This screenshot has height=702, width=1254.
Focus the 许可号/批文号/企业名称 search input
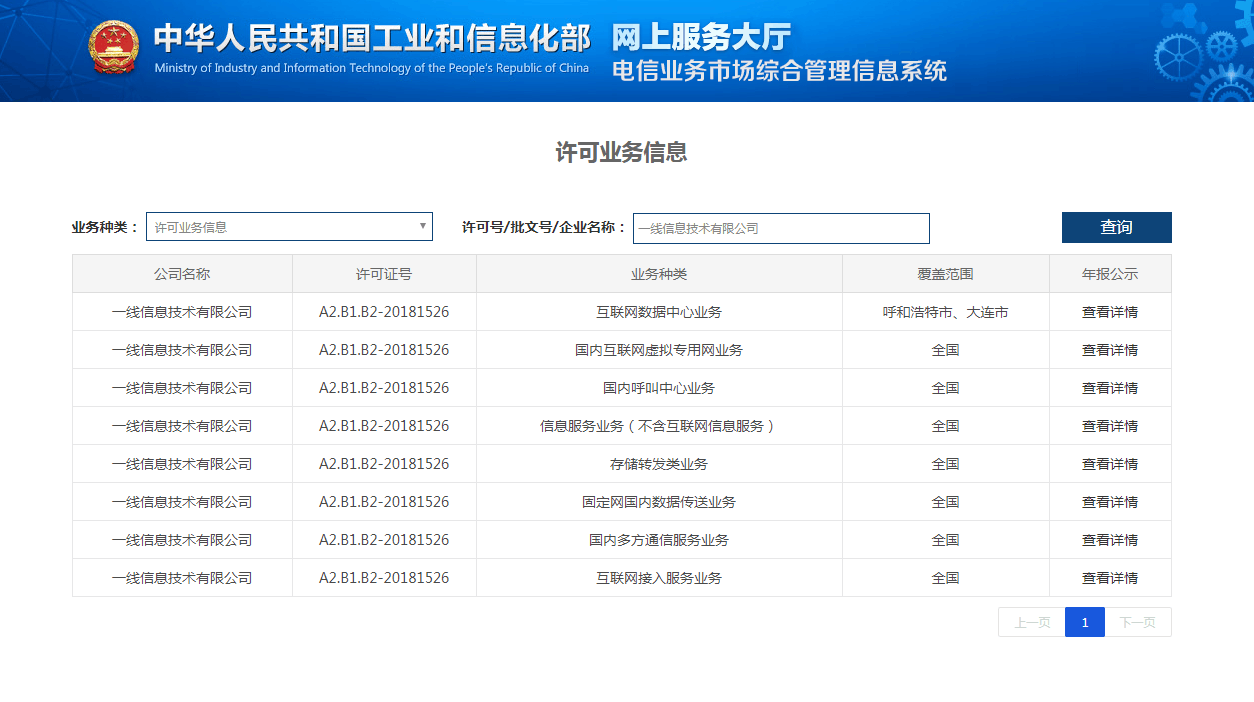point(781,228)
